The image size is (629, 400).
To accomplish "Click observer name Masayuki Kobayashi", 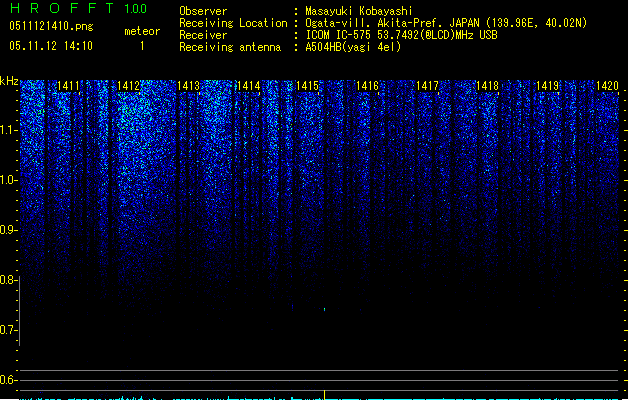I will [x=359, y=11].
